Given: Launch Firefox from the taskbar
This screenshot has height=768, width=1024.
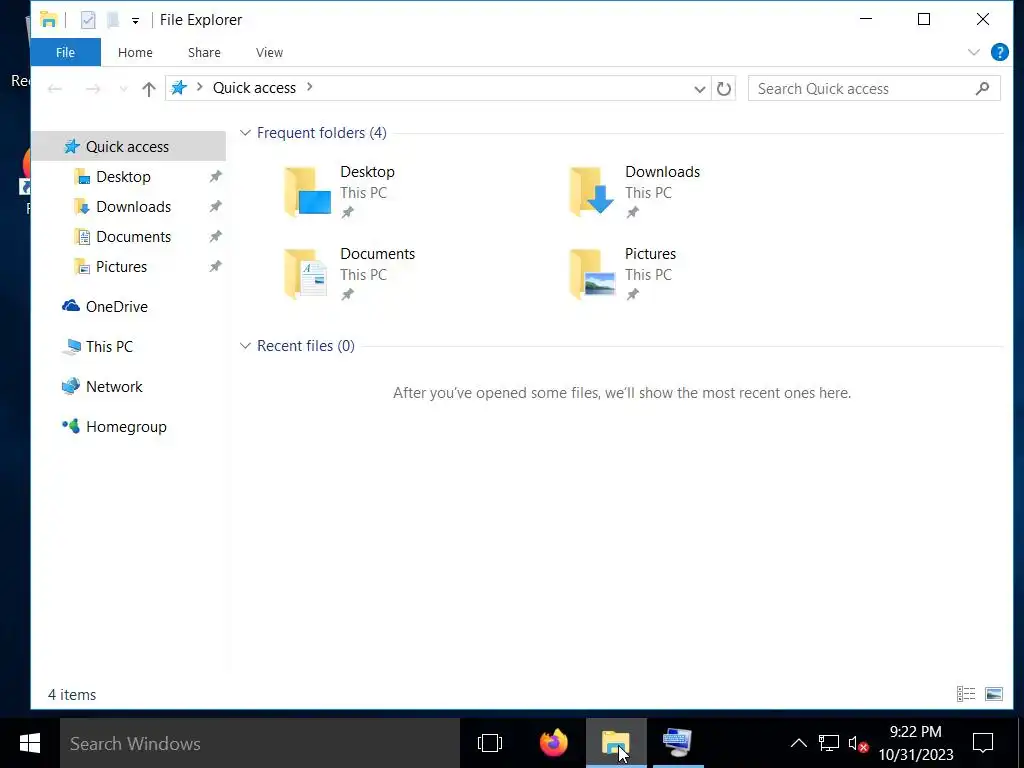Looking at the screenshot, I should coord(554,743).
